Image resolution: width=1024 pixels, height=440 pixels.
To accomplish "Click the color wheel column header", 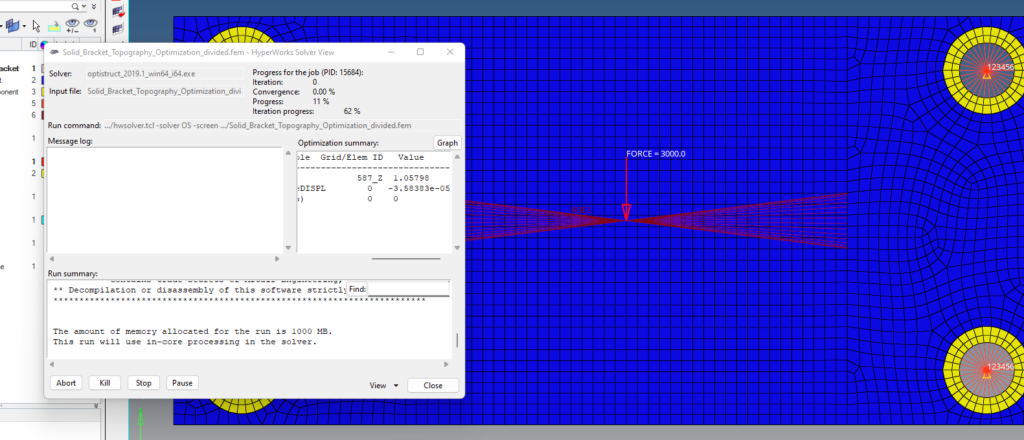I will click(44, 44).
